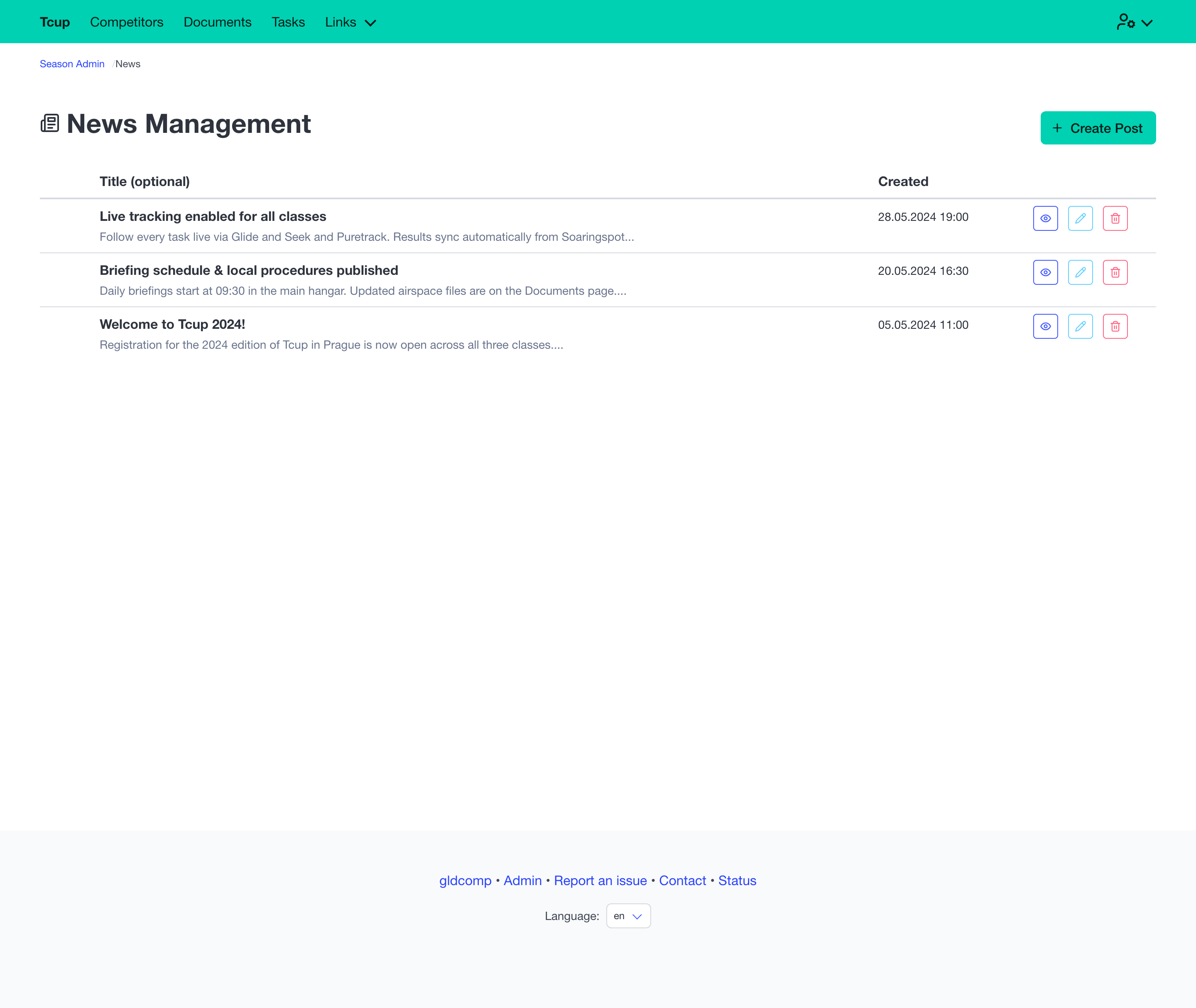Viewport: 1196px width, 1008px height.
Task: Click the News breadcrumb item
Action: (127, 64)
